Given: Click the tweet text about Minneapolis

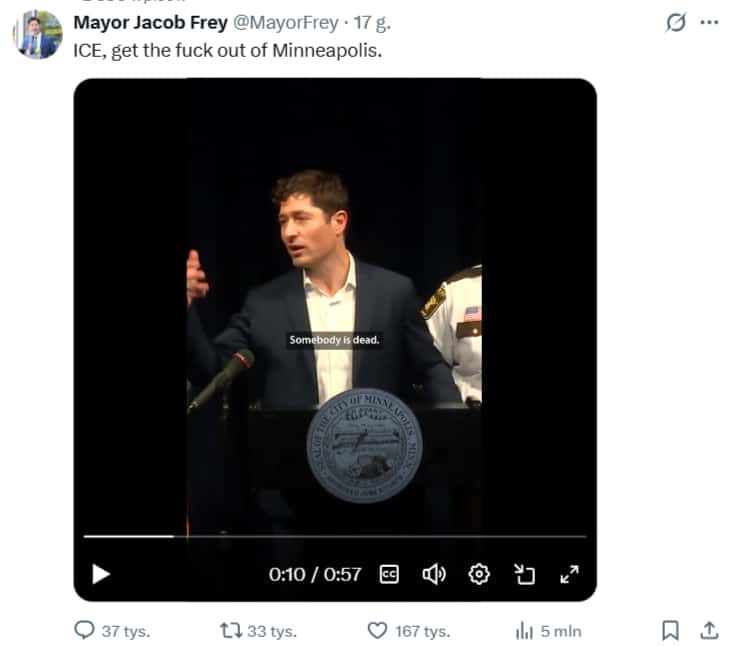Looking at the screenshot, I should point(228,50).
